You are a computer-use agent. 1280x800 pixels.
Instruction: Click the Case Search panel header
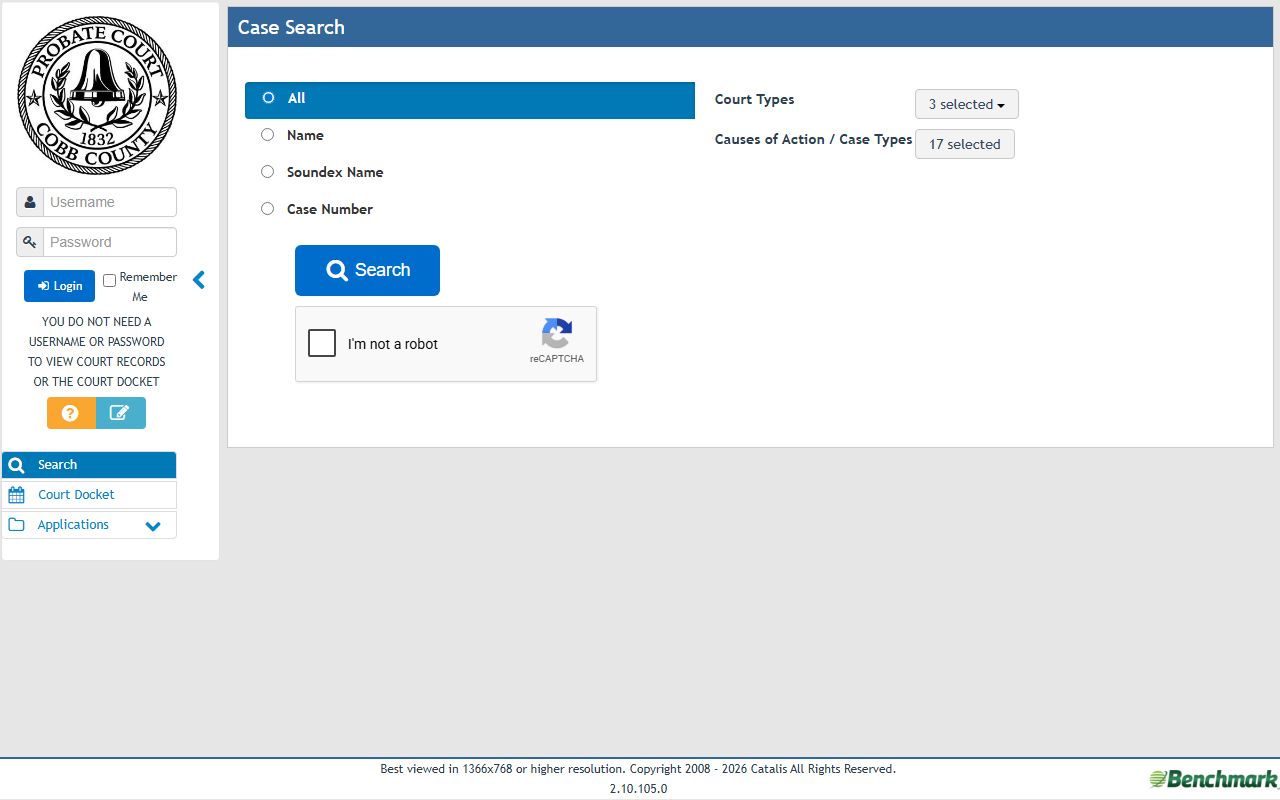tap(750, 27)
